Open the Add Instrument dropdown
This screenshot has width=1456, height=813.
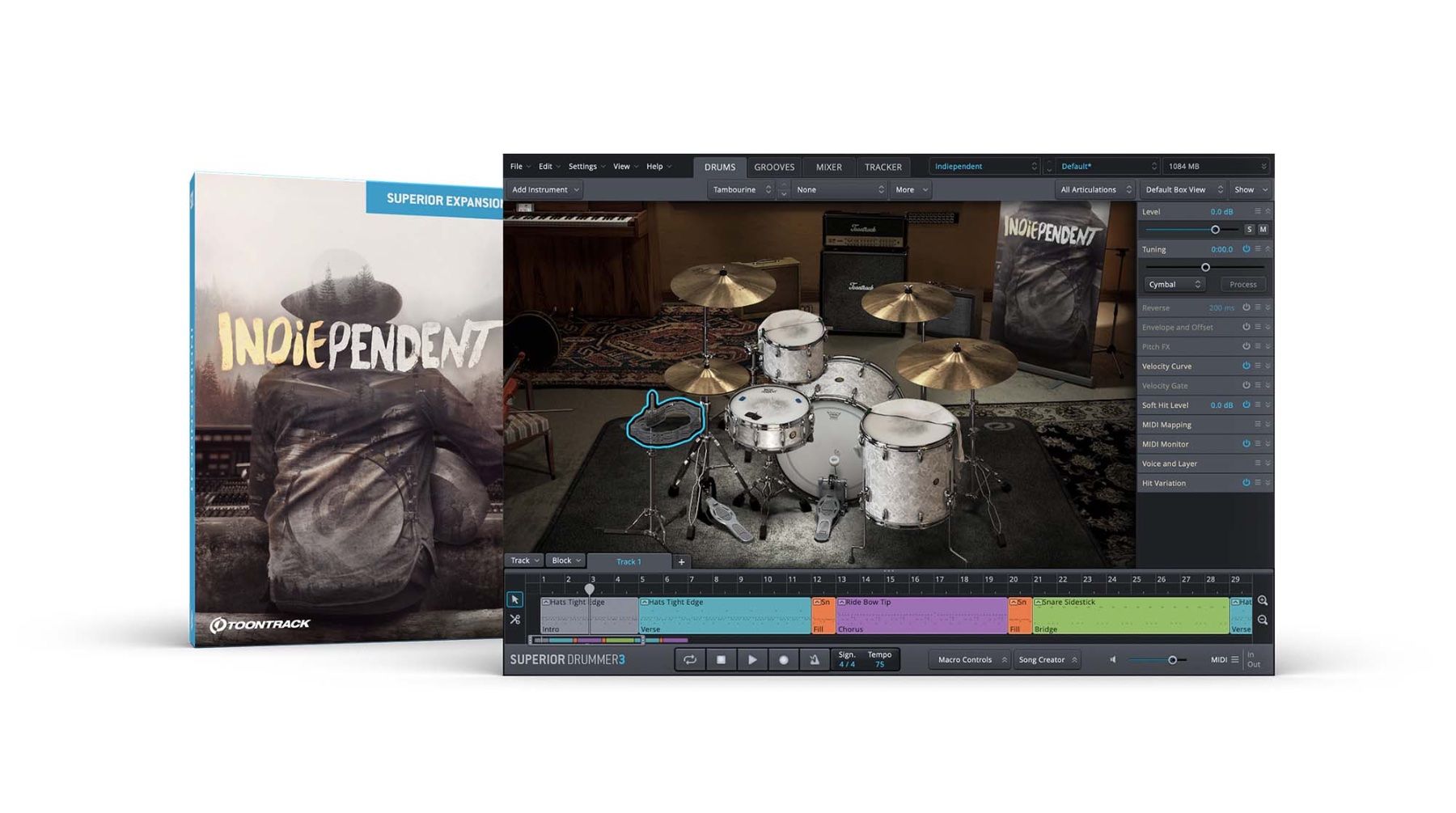(x=545, y=189)
